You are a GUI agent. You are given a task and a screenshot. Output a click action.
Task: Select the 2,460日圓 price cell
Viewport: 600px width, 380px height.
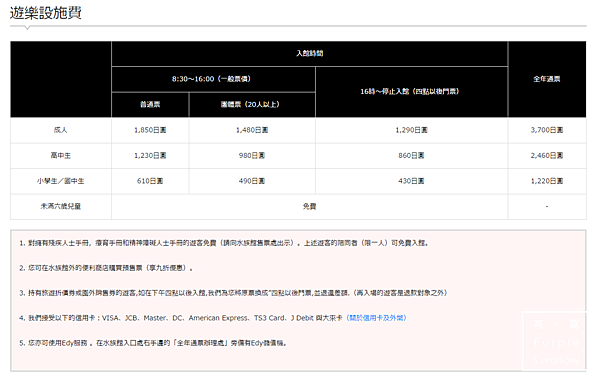point(547,156)
